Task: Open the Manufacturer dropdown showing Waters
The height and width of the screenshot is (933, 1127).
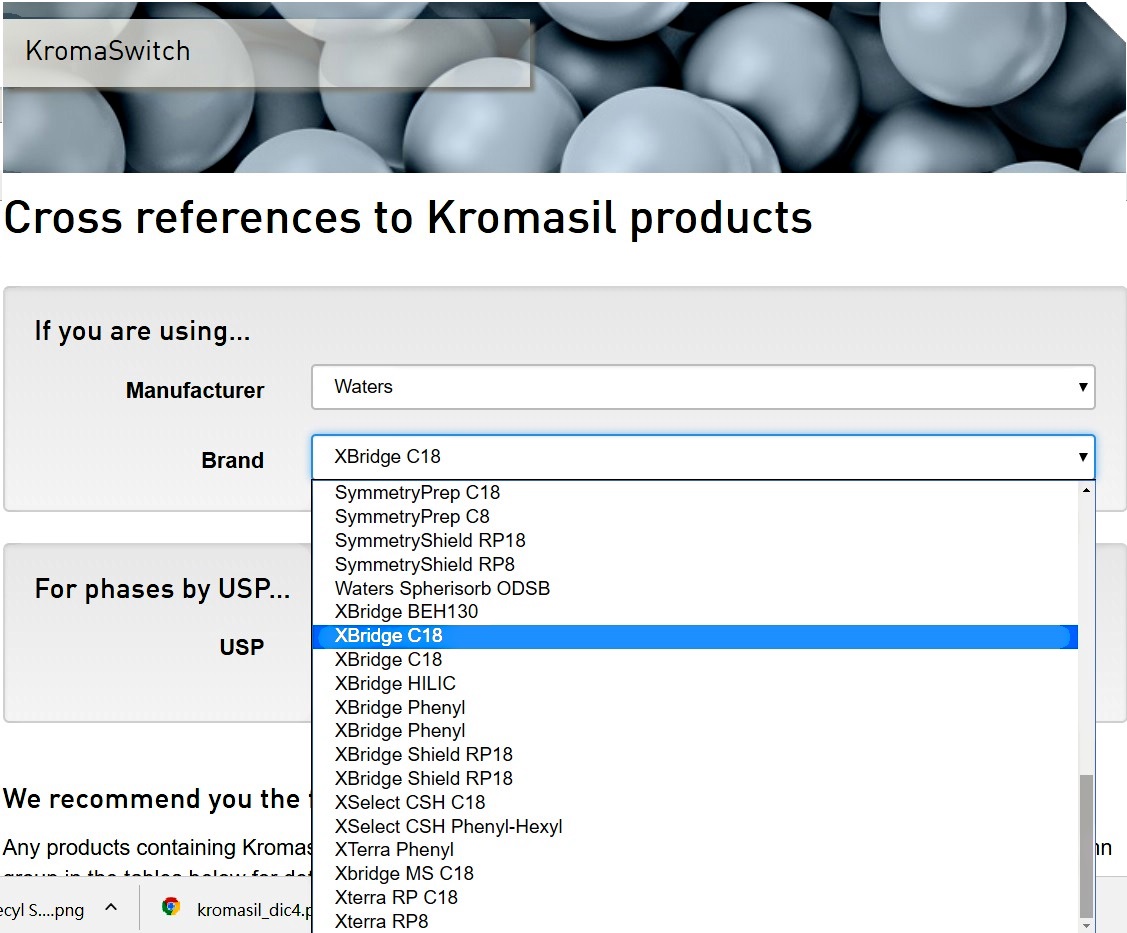Action: [x=703, y=387]
